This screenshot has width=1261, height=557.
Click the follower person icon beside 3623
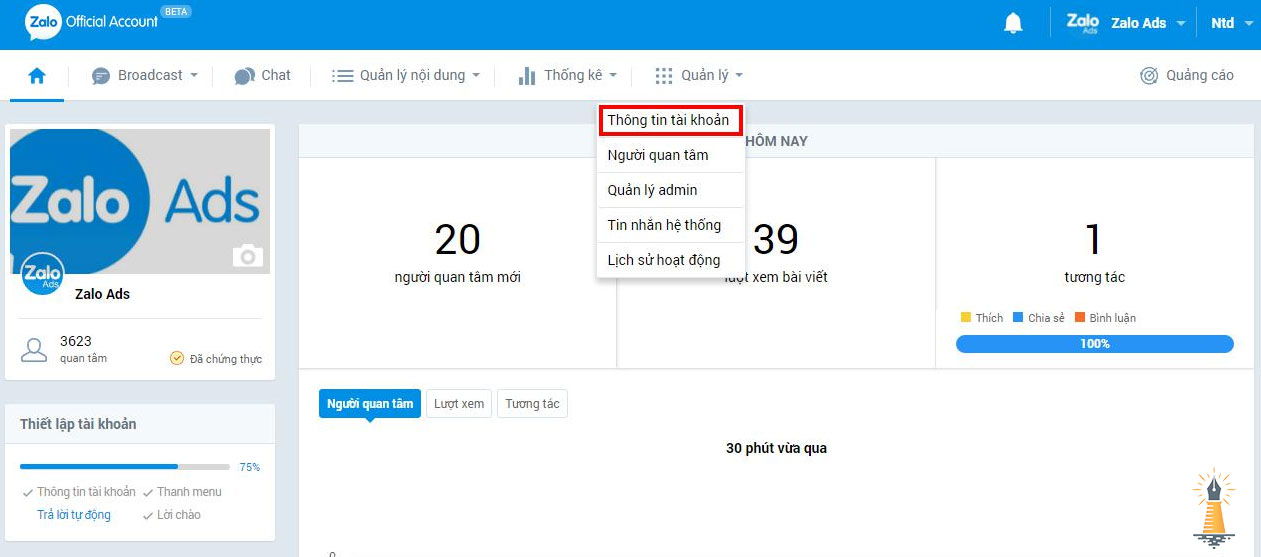[34, 350]
